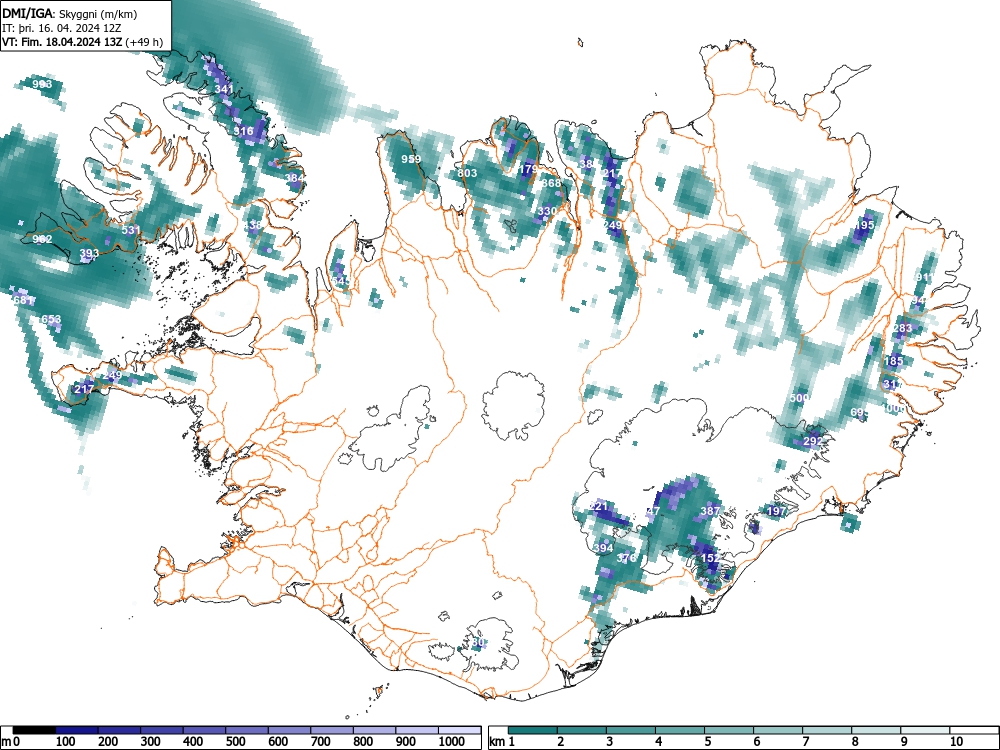
Task: Choose the dark teal swatch between 1 and 2 km
Action: pyautogui.click(x=533, y=730)
